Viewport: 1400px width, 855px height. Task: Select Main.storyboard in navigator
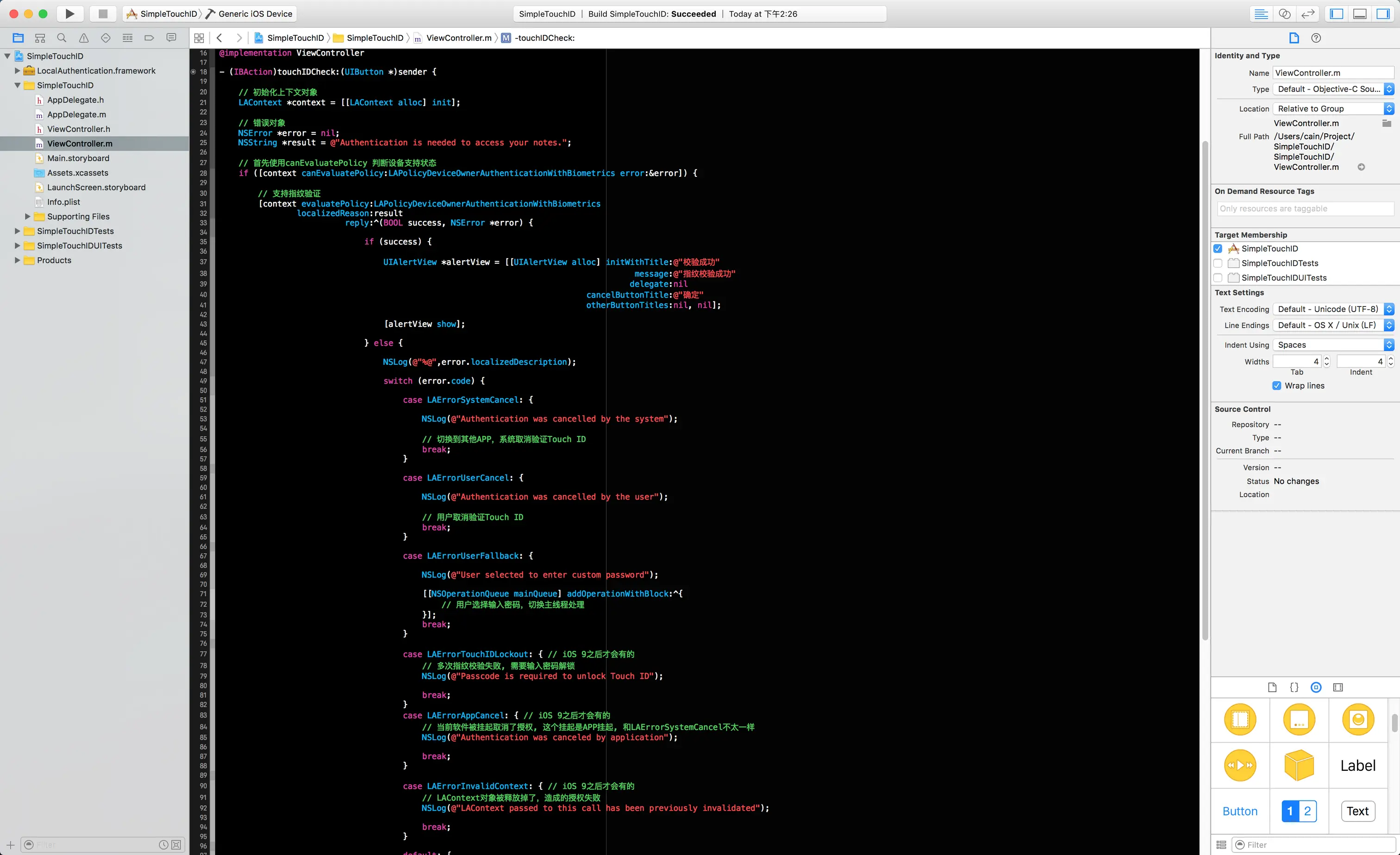coord(78,158)
